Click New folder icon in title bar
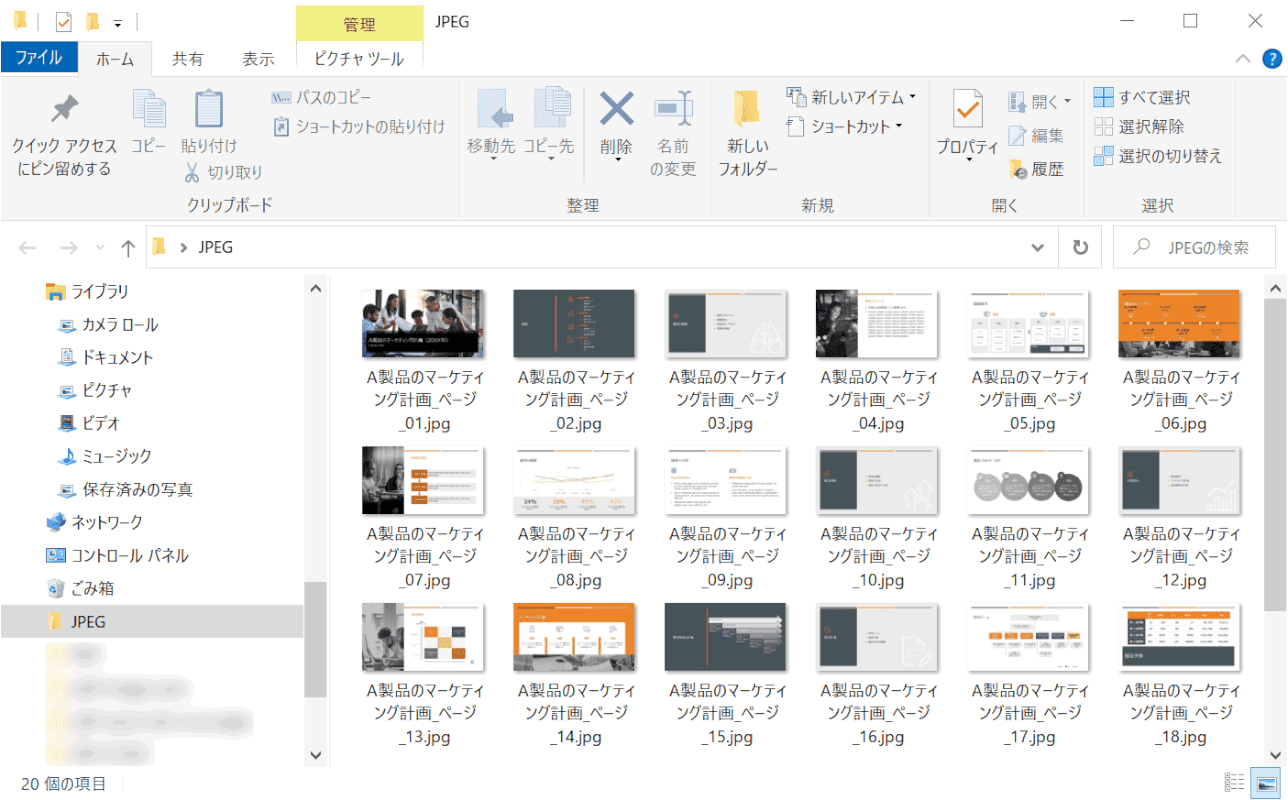Screen dimensions: 1288x800 tap(92, 21)
